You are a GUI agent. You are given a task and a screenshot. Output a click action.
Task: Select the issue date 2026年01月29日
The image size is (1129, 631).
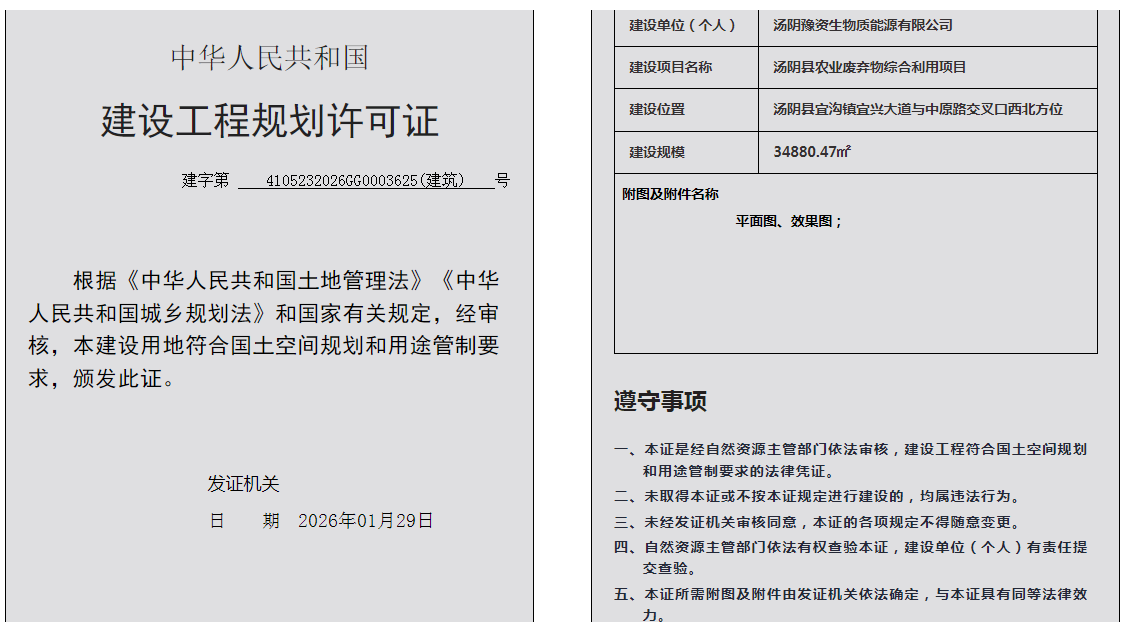click(x=365, y=521)
